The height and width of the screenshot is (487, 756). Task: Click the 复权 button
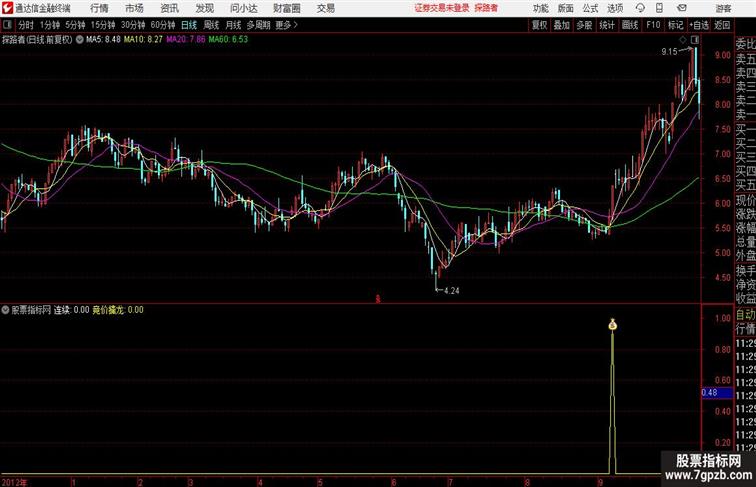540,25
